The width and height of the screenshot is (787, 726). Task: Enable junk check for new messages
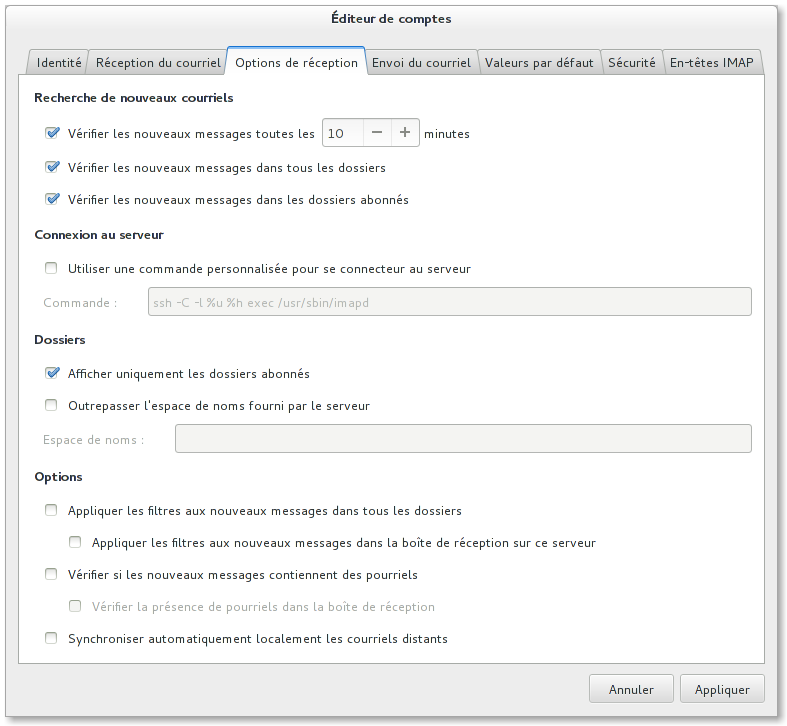(x=52, y=574)
